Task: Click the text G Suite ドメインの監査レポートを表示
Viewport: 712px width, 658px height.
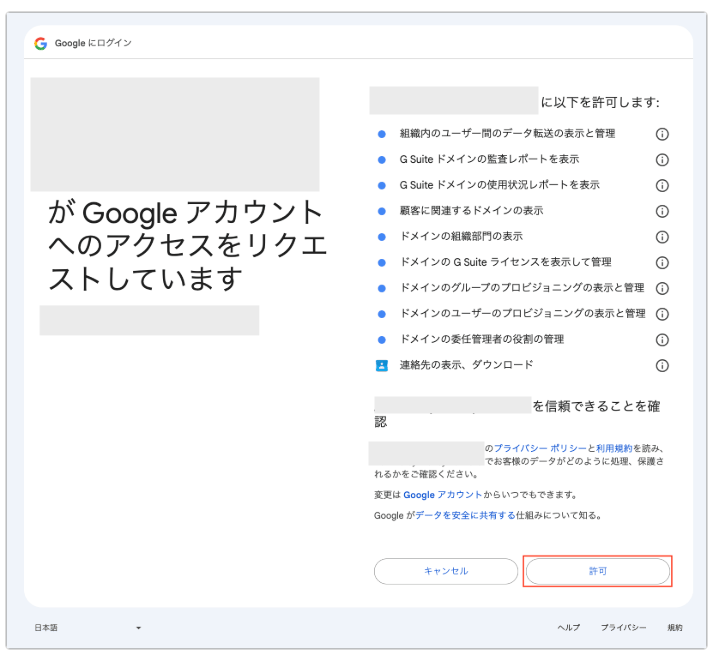Action: click(x=489, y=159)
